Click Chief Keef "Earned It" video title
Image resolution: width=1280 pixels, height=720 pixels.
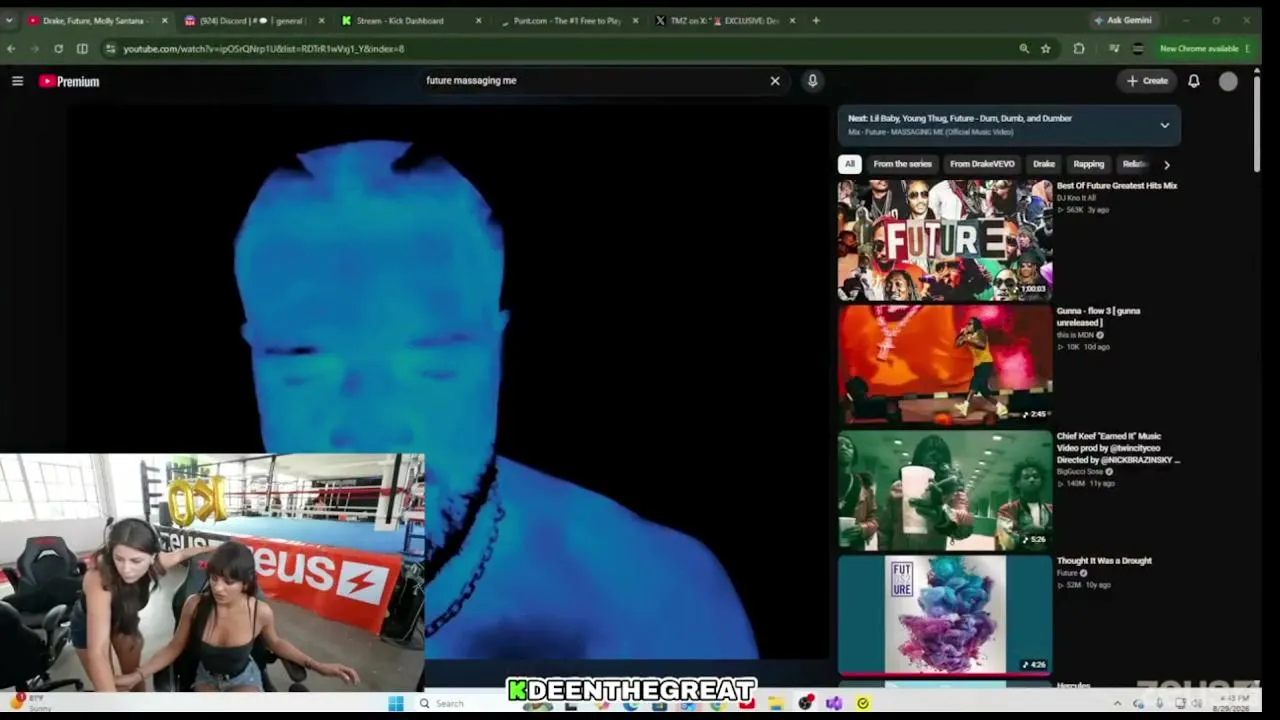point(1118,448)
